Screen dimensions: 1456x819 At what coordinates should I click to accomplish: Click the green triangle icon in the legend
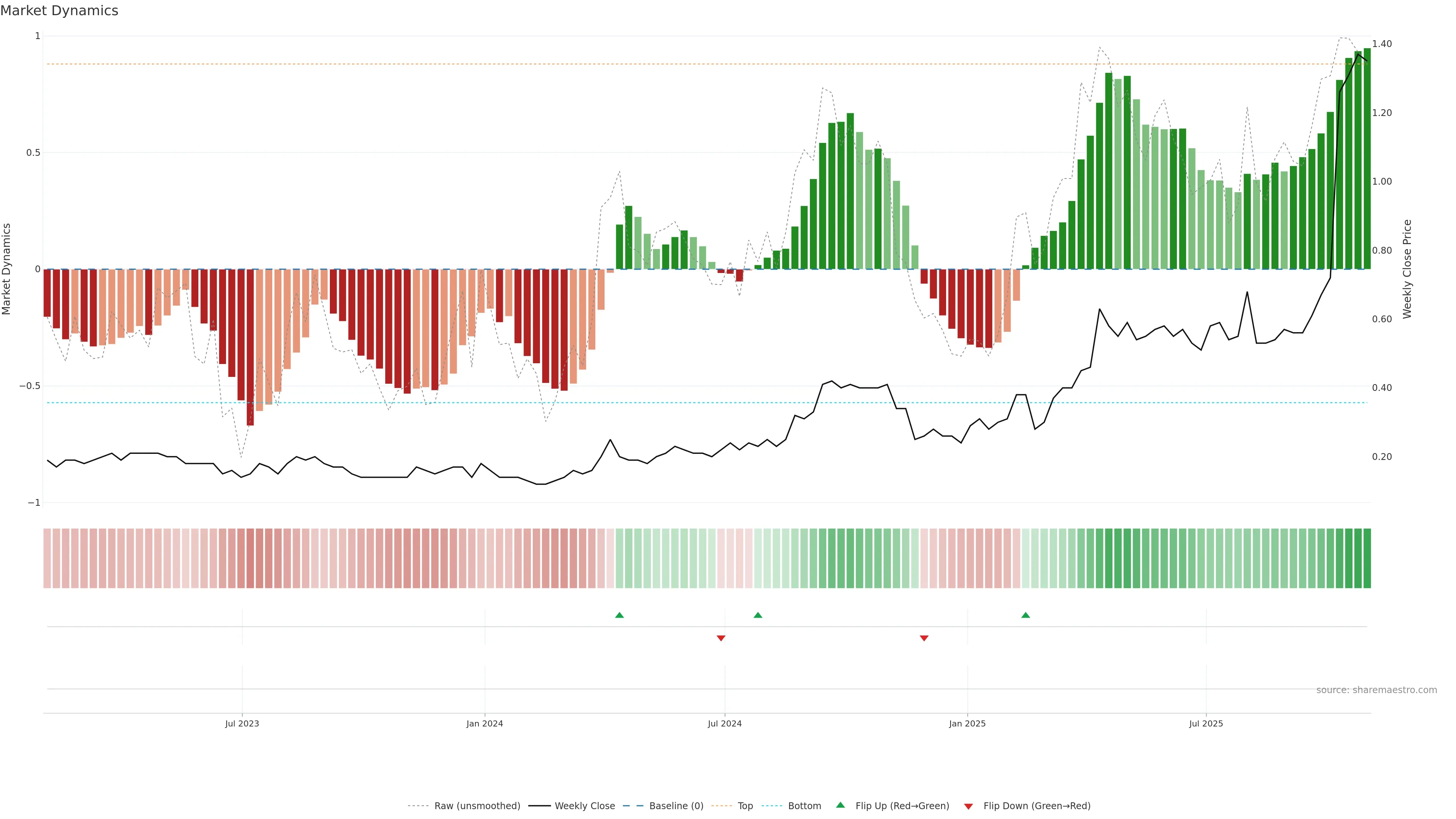(x=841, y=805)
